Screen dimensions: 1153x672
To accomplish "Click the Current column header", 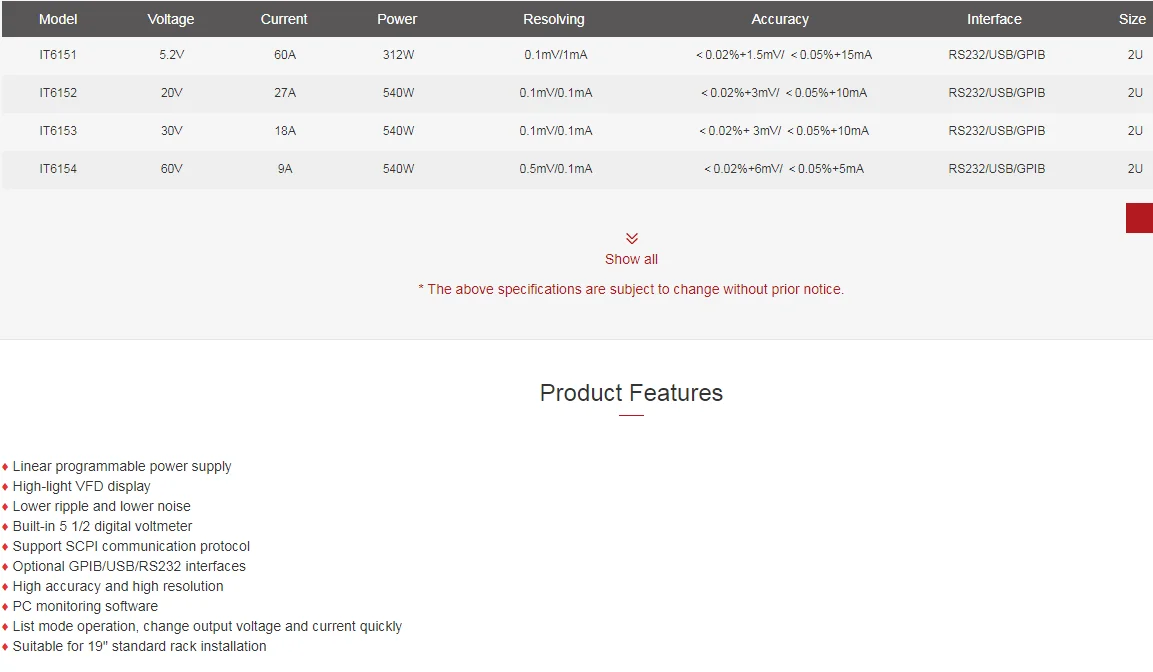I will click(x=284, y=19).
